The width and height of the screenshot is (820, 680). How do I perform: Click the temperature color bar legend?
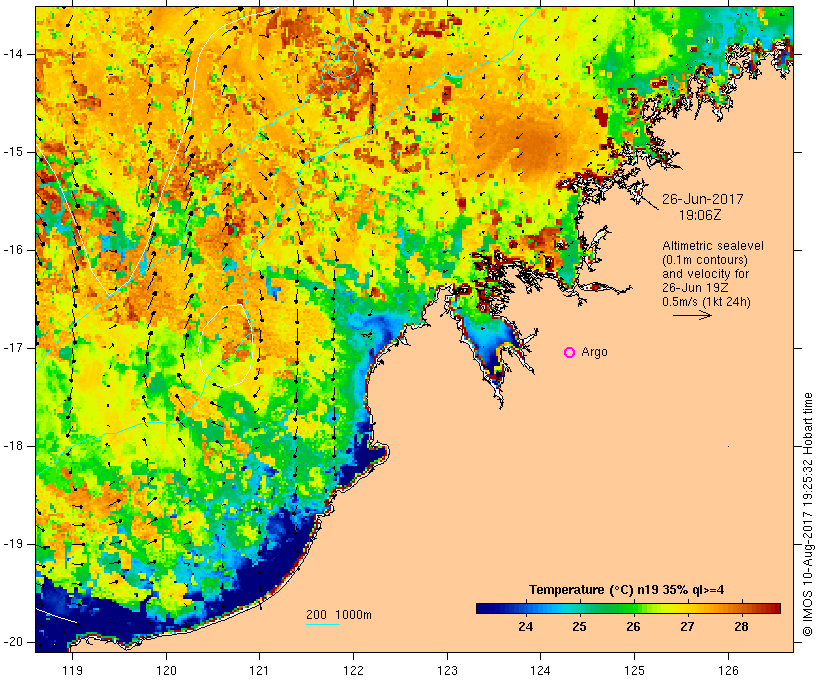pos(628,608)
